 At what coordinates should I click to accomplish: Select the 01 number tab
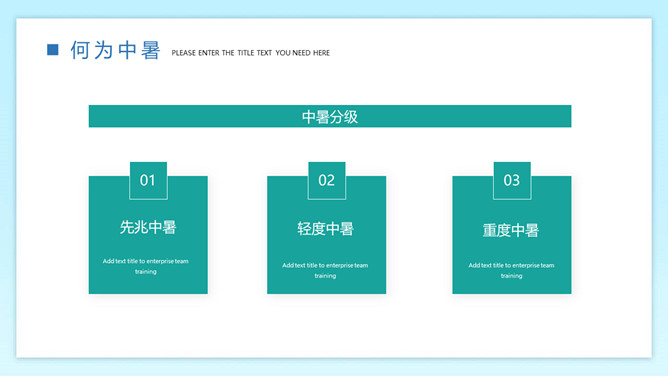pyautogui.click(x=148, y=181)
